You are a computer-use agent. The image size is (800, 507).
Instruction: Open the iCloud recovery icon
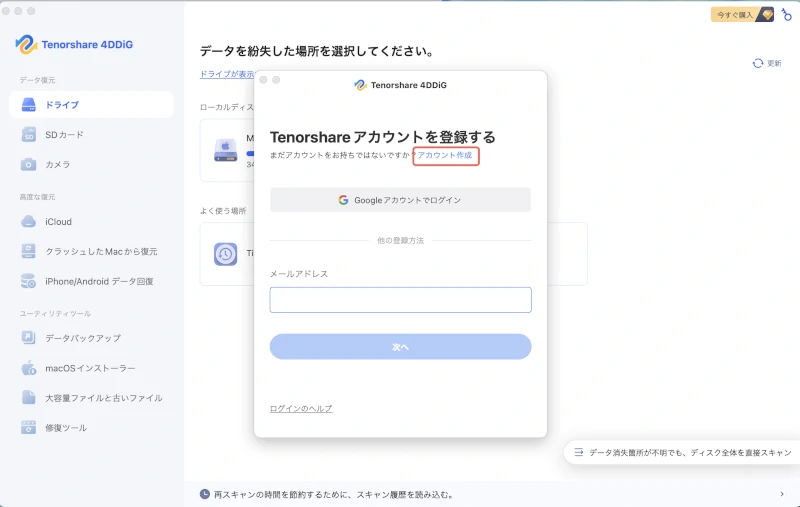point(29,221)
